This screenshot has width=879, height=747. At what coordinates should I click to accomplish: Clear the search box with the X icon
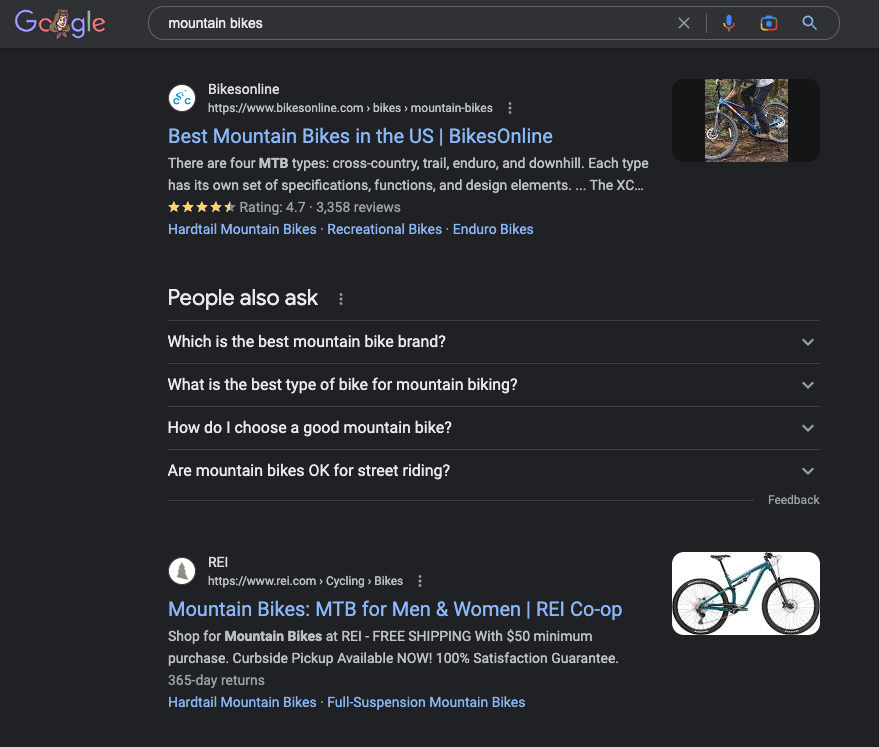tap(683, 23)
